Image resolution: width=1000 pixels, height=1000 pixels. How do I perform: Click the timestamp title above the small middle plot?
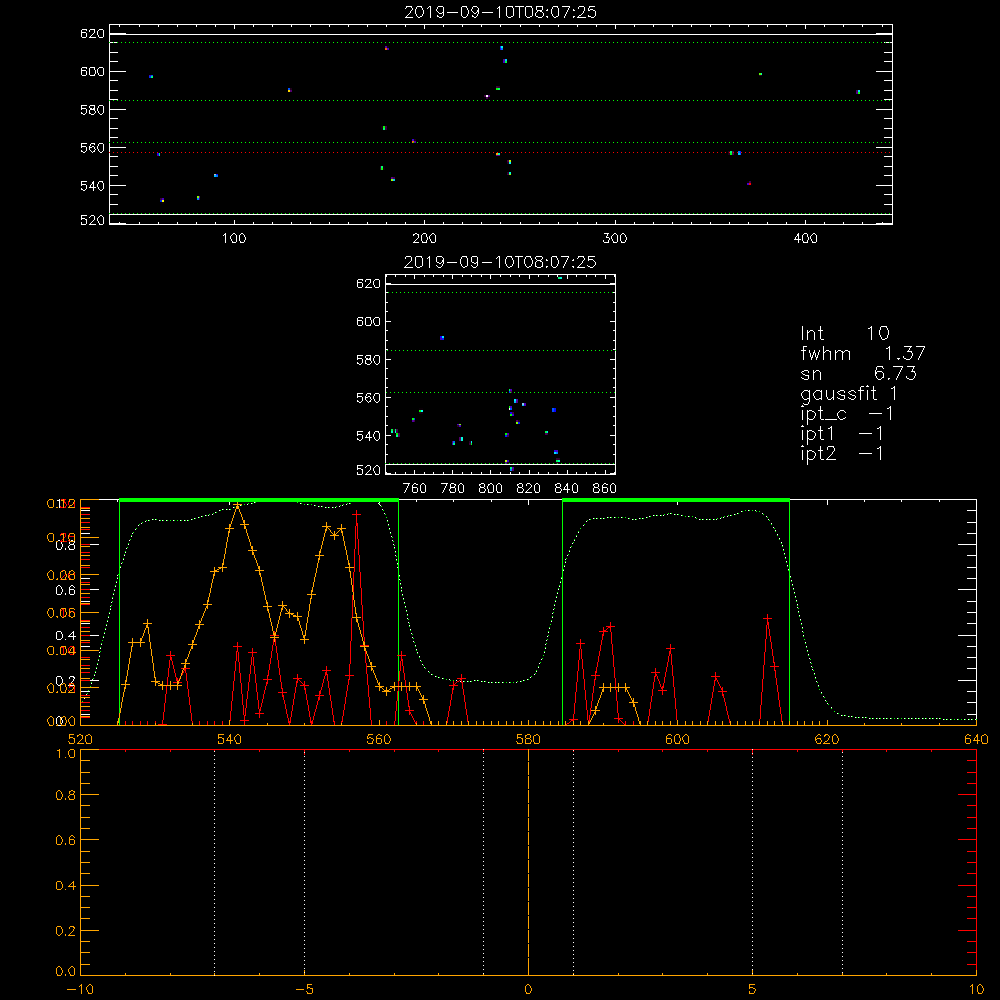(x=501, y=262)
